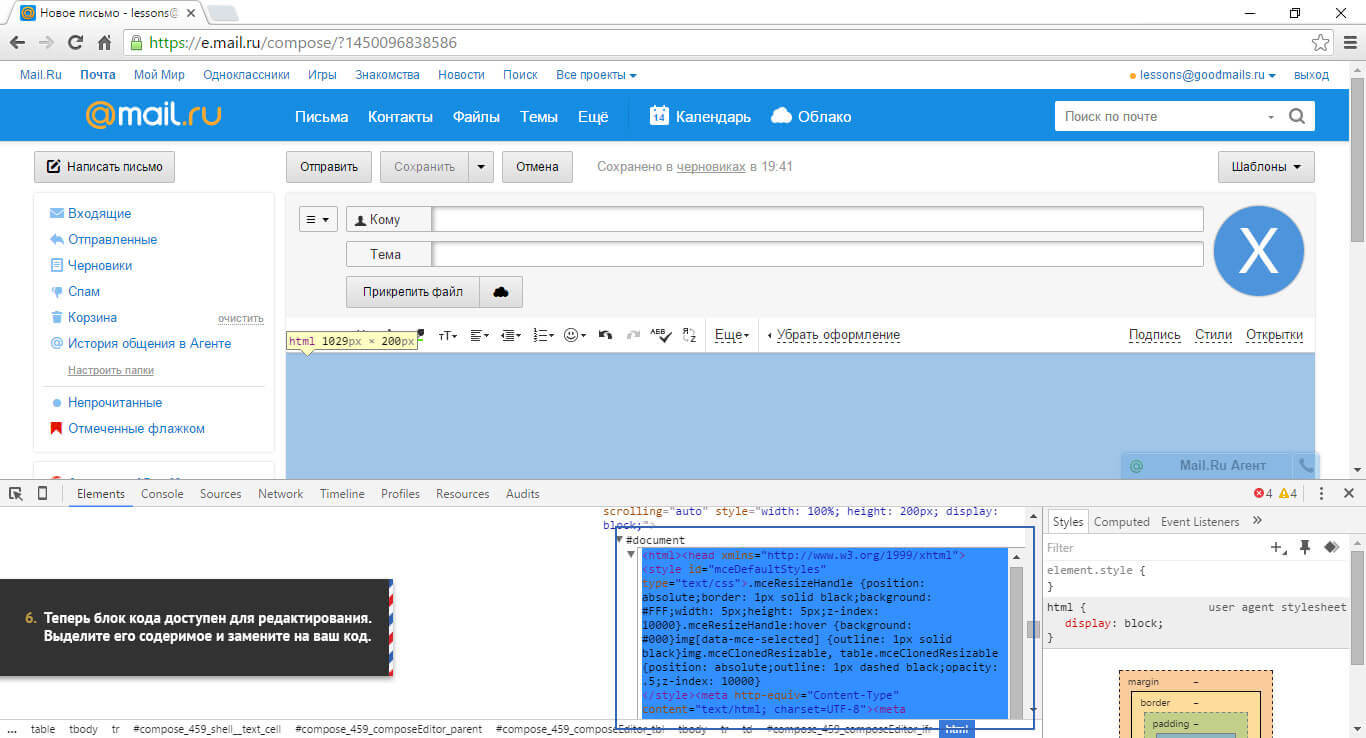Open the Ещё dropdown in editor toolbar
This screenshot has height=738, width=1366.
click(732, 336)
